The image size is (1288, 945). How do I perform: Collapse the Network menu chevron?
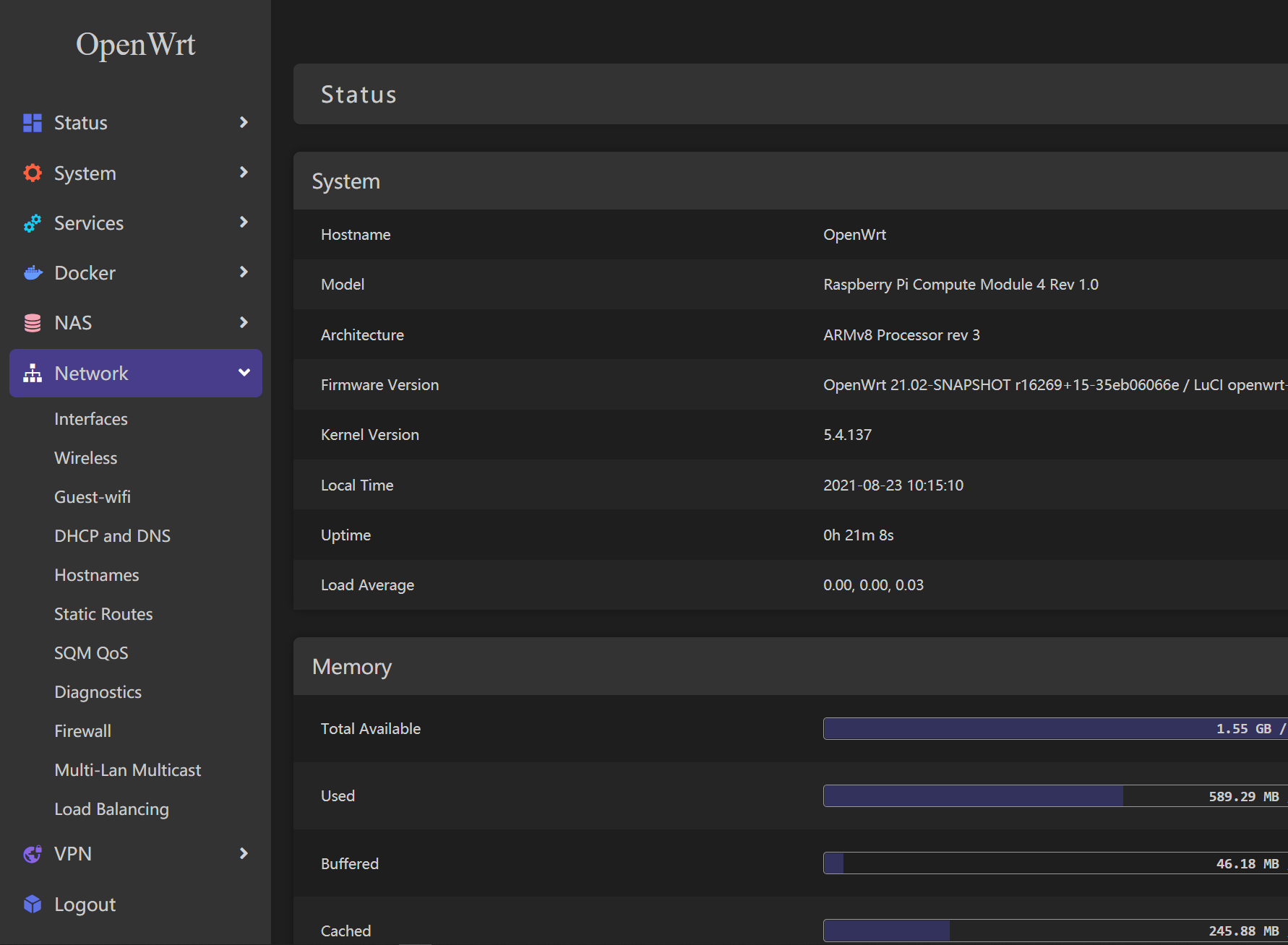pos(244,373)
